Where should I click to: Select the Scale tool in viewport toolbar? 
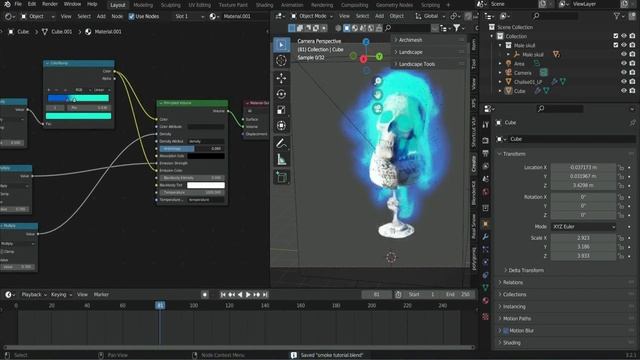tap(281, 110)
